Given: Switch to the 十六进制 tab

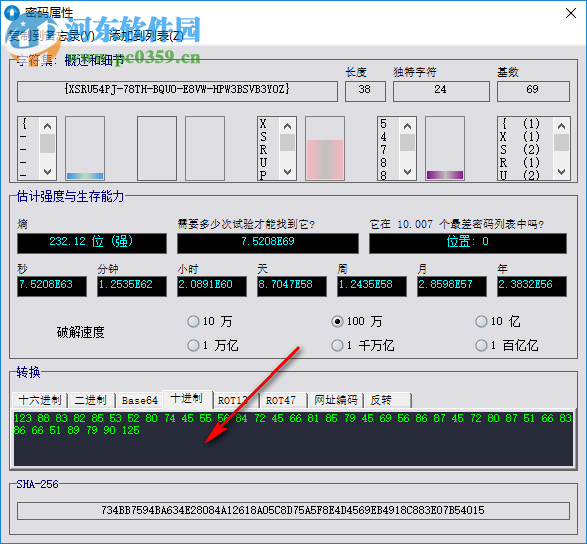Looking at the screenshot, I should coord(40,400).
